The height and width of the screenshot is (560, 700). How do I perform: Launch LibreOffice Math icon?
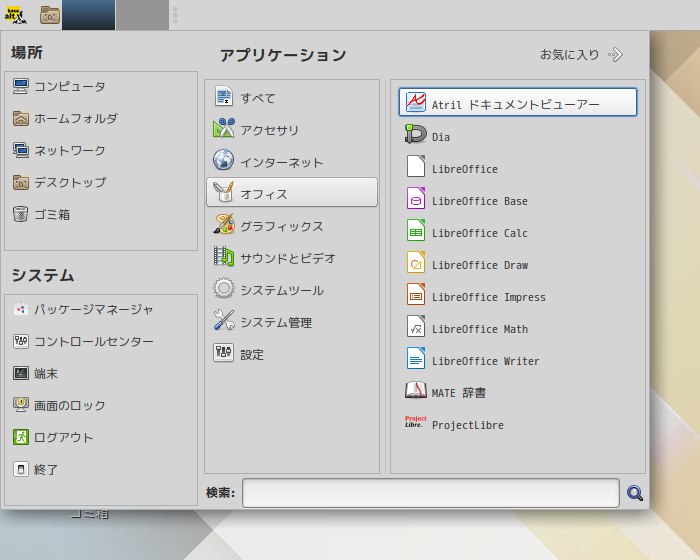[x=416, y=326]
